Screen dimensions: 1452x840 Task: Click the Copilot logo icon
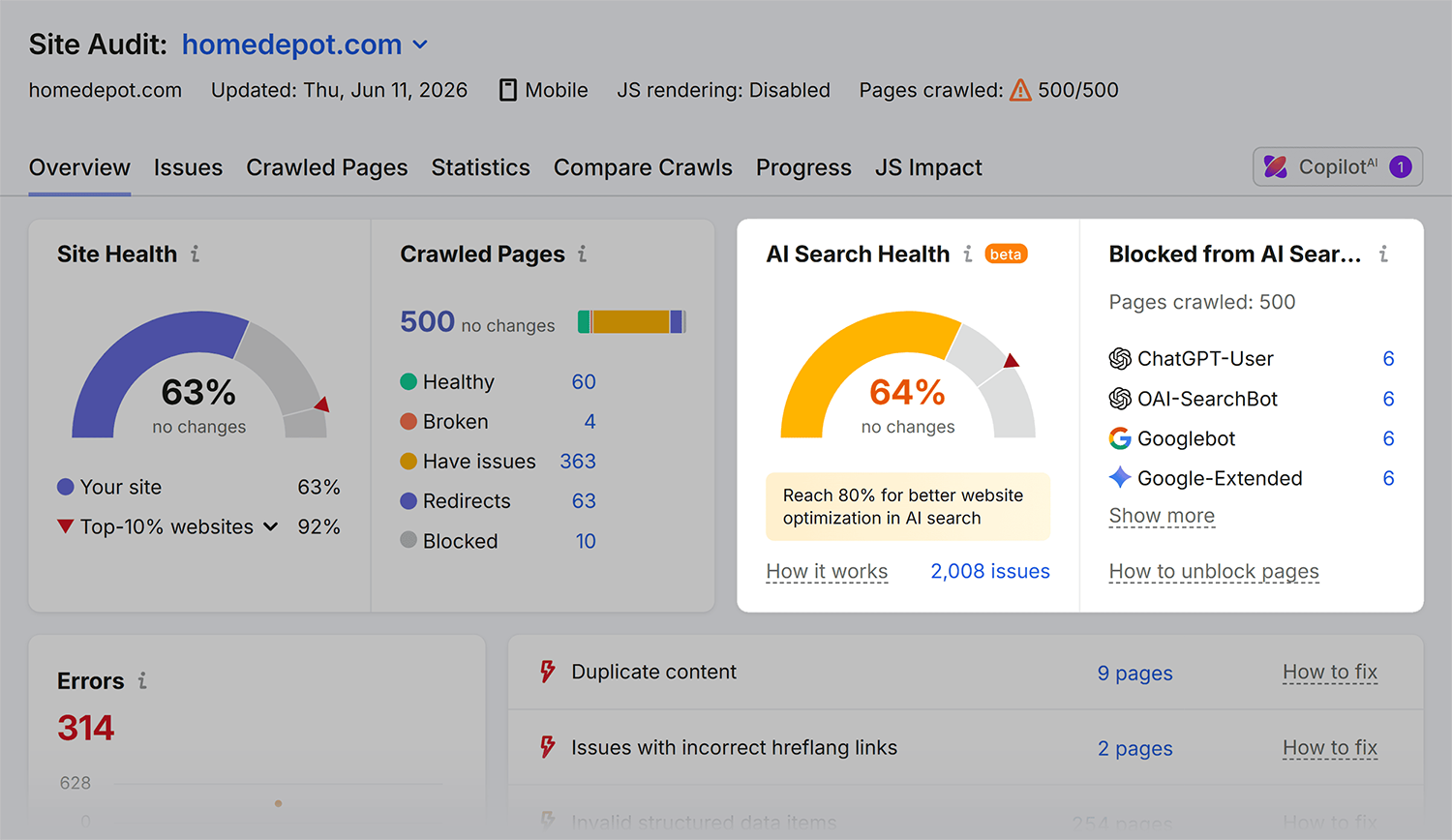click(x=1276, y=166)
